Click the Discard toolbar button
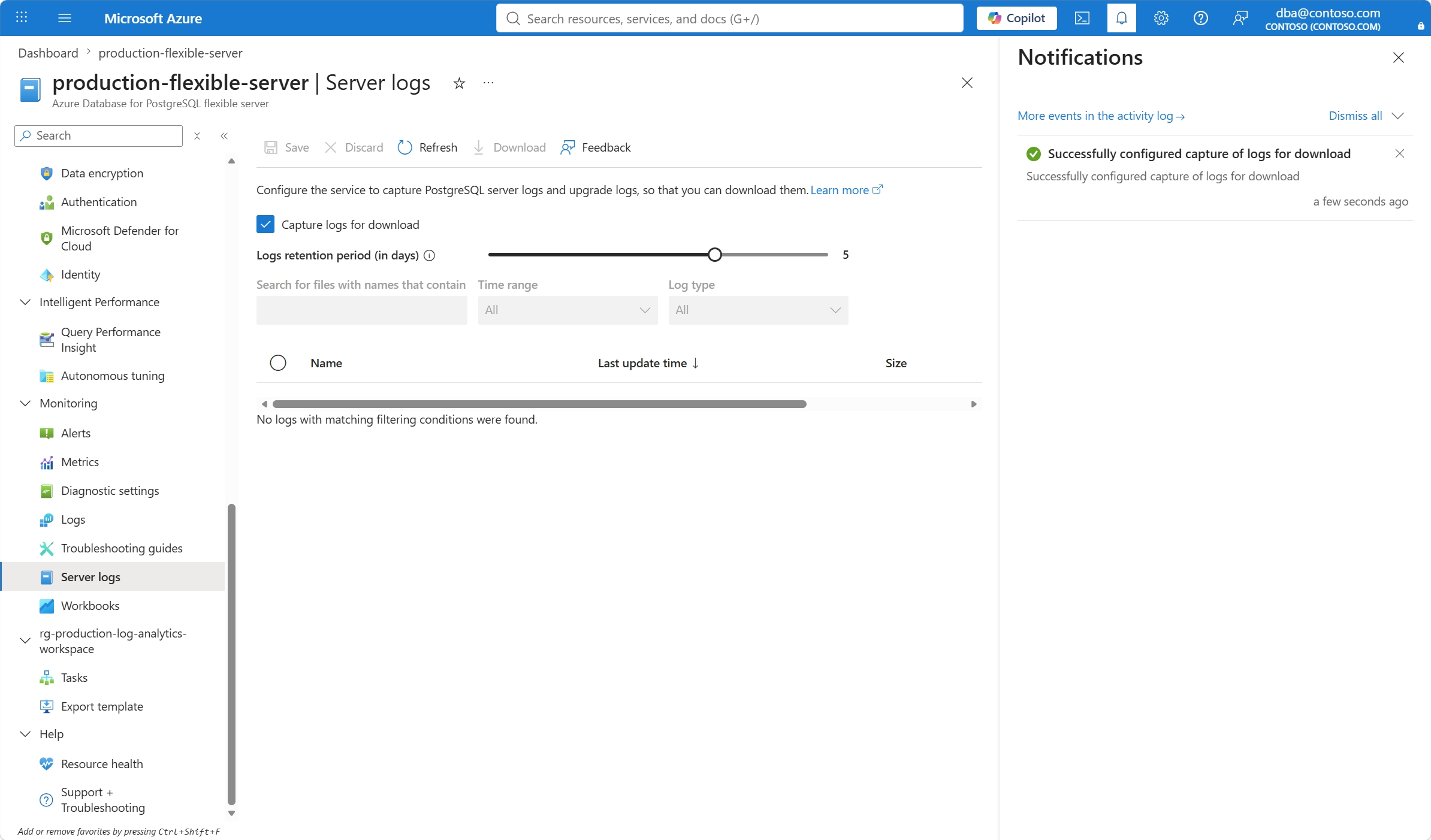Viewport: 1431px width, 840px height. point(354,147)
